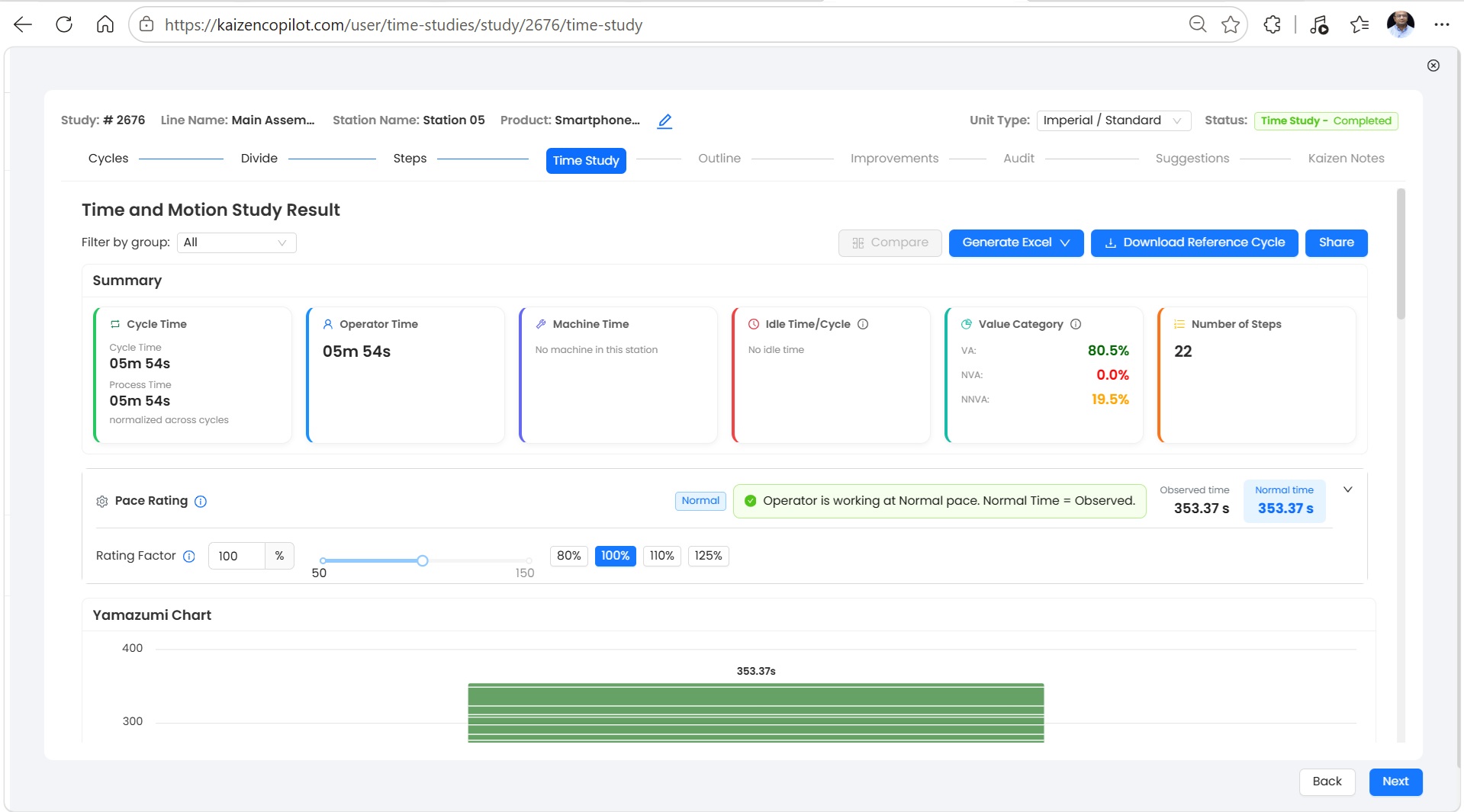Viewport: 1464px width, 812px height.
Task: Click the Normal pace tag
Action: coord(700,501)
